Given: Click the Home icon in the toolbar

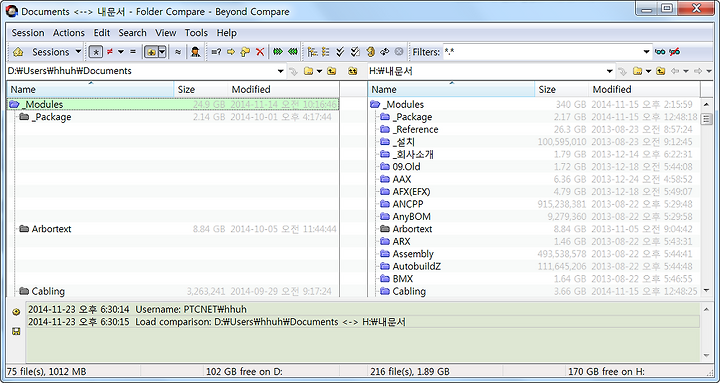Looking at the screenshot, I should pos(18,52).
